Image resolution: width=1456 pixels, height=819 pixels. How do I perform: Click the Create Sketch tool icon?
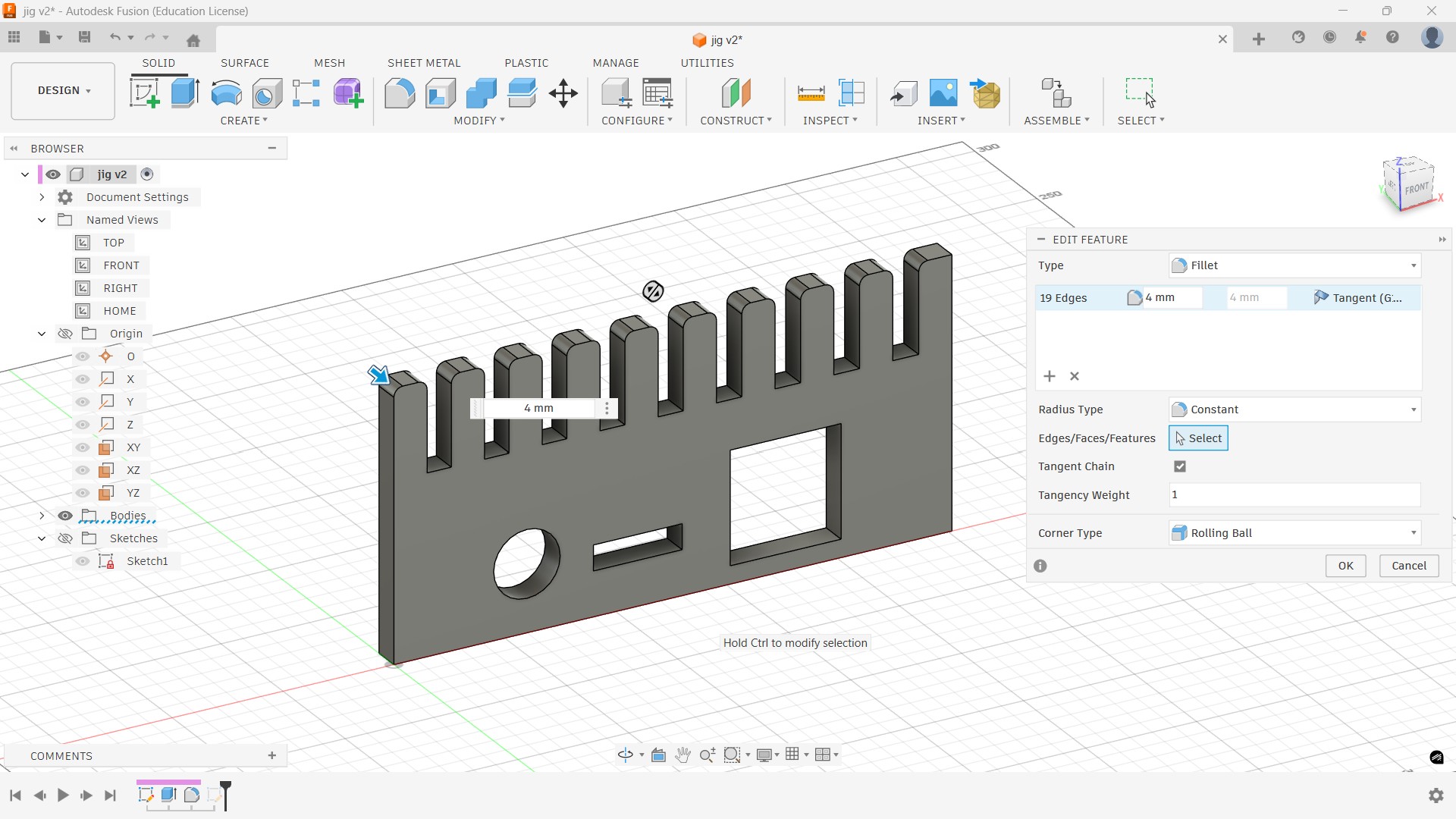click(144, 93)
